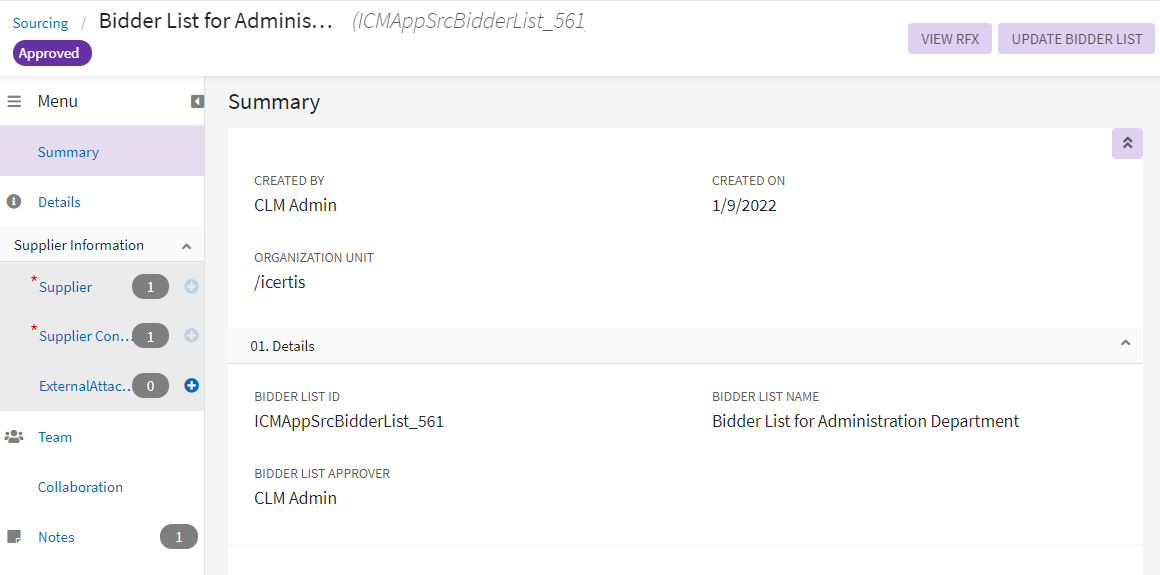This screenshot has width=1160, height=575.
Task: Click the Notes count badge
Action: click(179, 537)
